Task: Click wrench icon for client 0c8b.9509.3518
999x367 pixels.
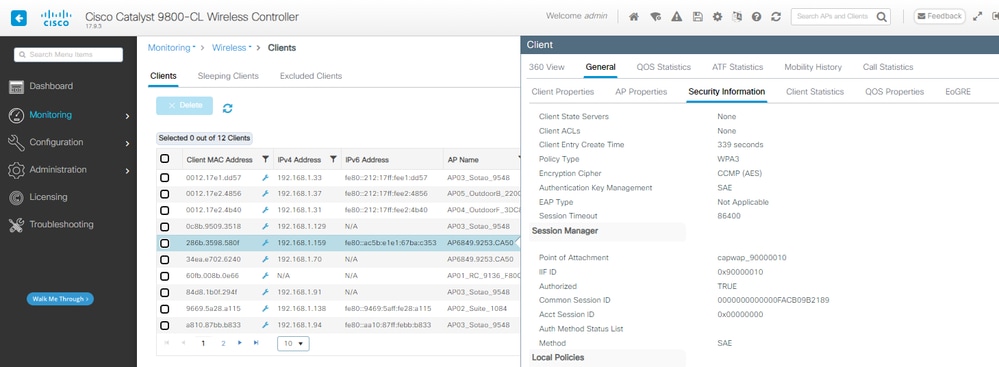Action: [x=265, y=226]
